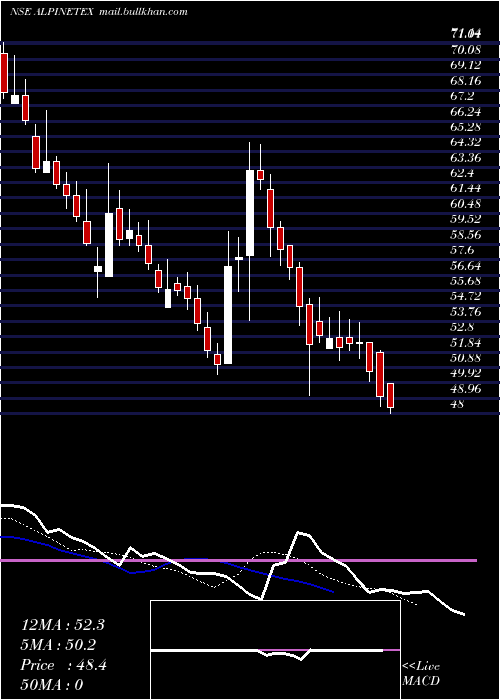Click the mail.bullkhan.com source label
This screenshot has width=500, height=700.
pos(142,12)
